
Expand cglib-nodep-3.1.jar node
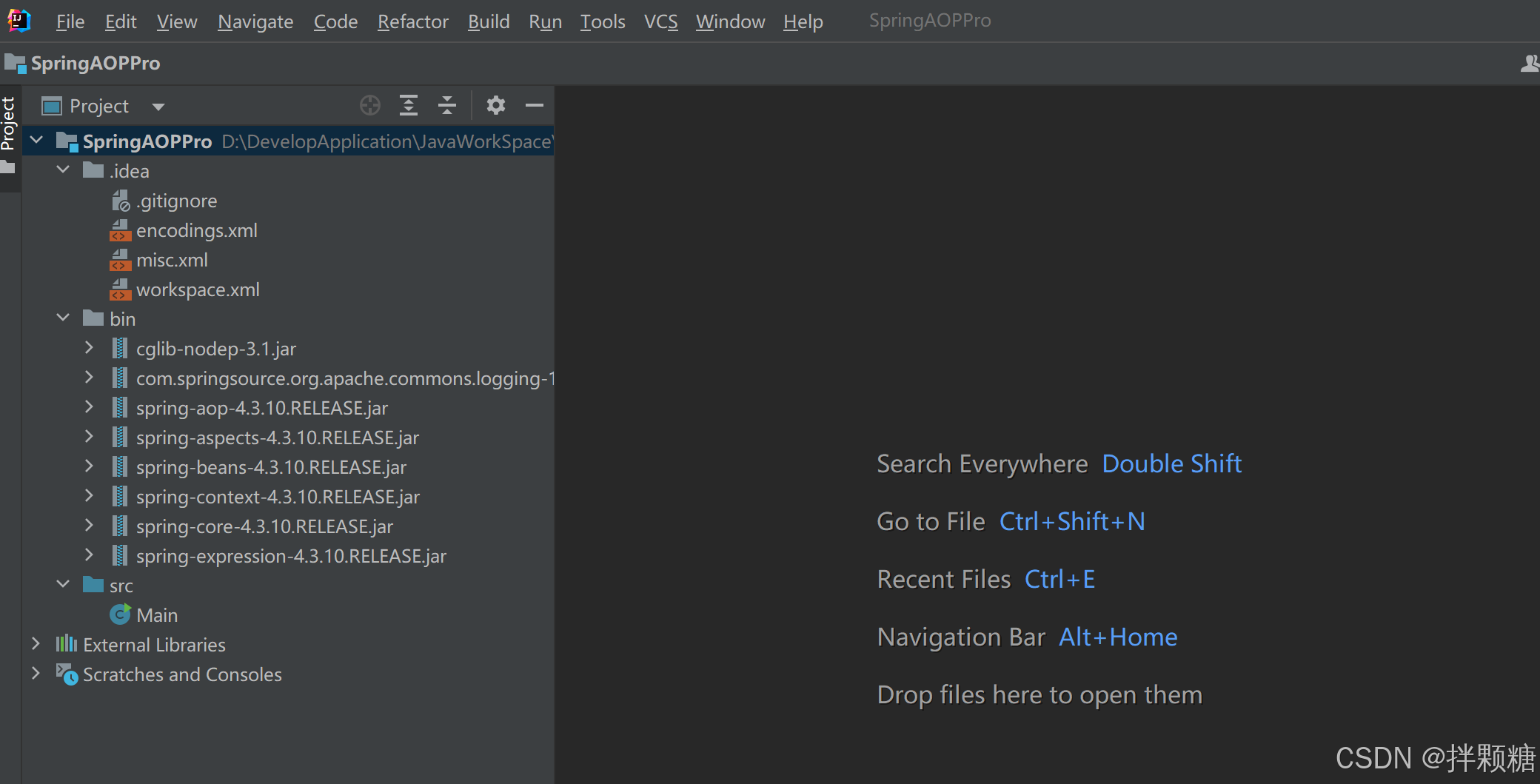coord(89,347)
